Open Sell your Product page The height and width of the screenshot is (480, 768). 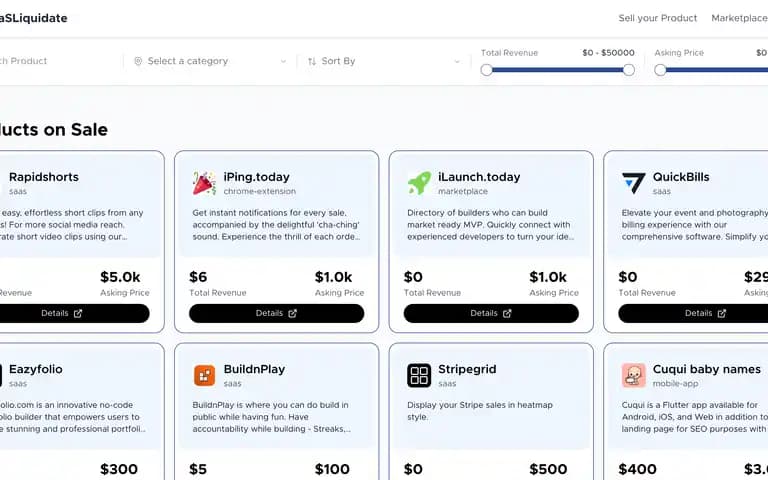coord(657,18)
